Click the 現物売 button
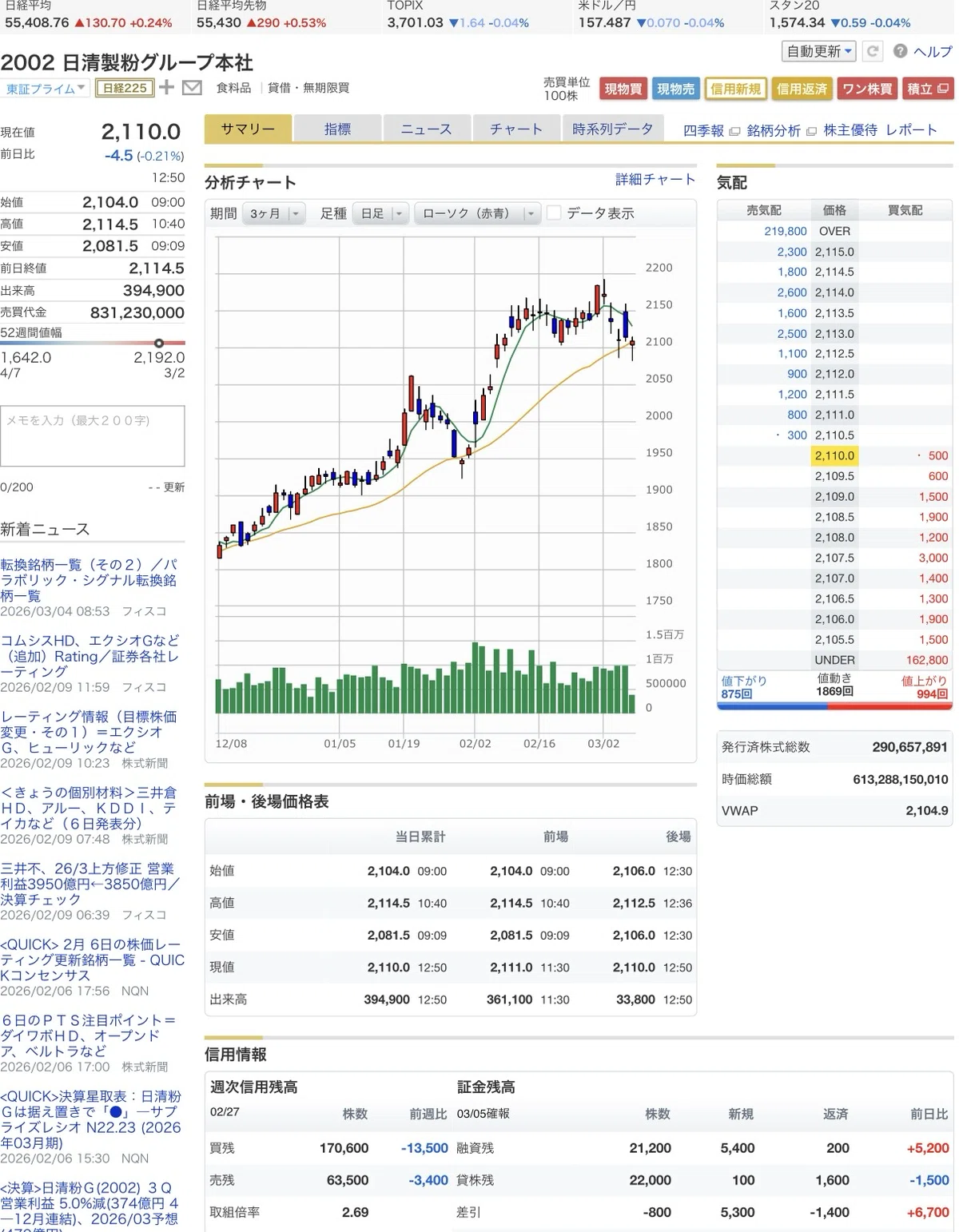The width and height of the screenshot is (959, 1232). point(675,89)
